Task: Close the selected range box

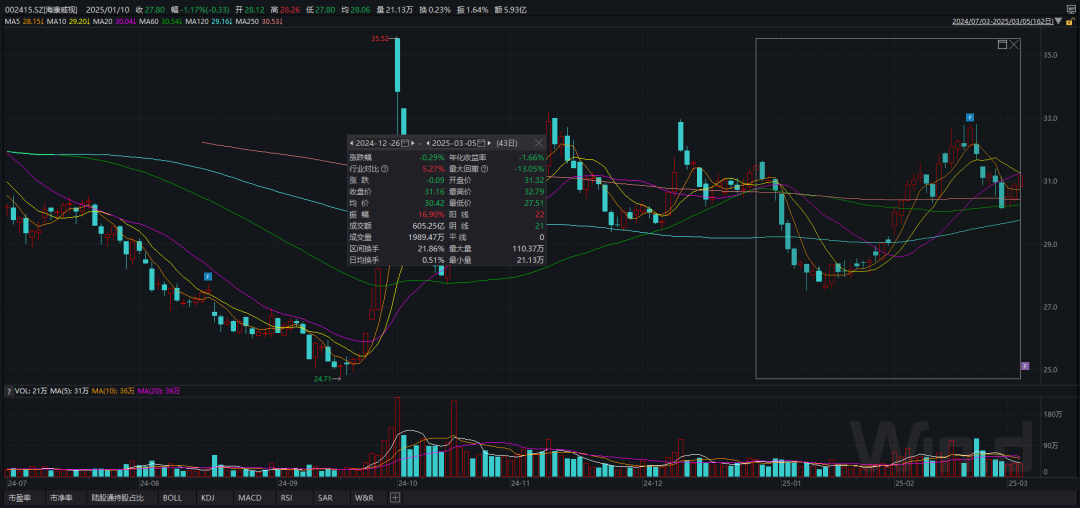Action: click(x=1014, y=45)
